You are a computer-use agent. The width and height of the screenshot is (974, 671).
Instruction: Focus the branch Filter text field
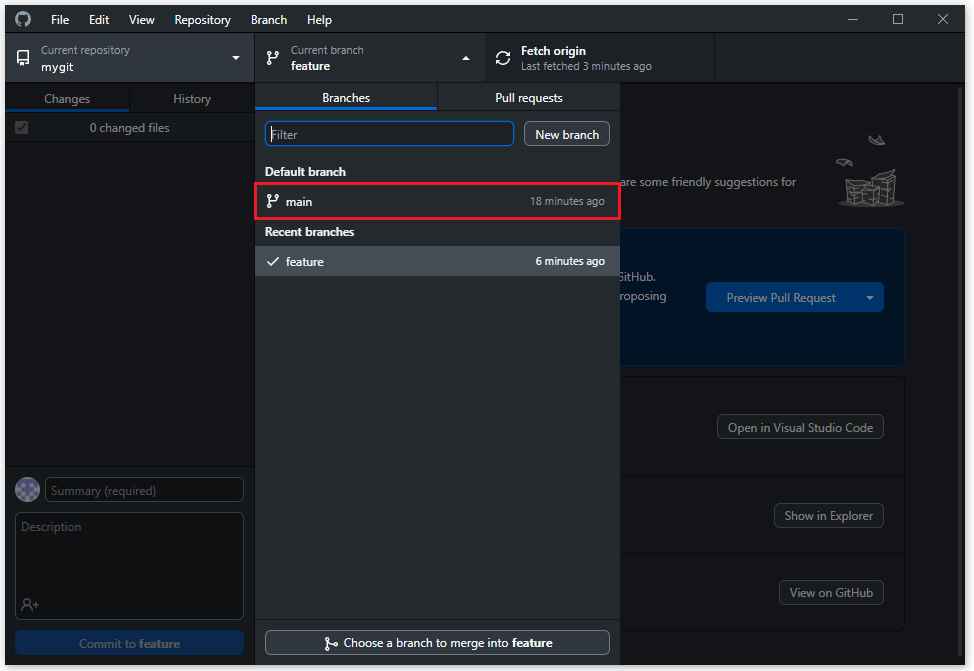pyautogui.click(x=389, y=134)
